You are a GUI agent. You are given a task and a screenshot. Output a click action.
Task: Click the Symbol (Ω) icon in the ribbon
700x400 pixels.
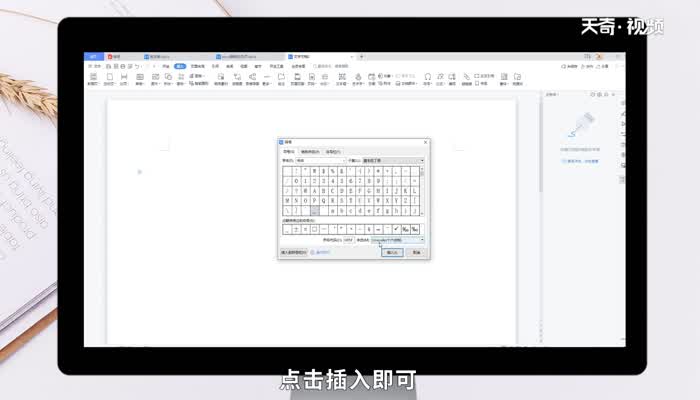coord(427,78)
